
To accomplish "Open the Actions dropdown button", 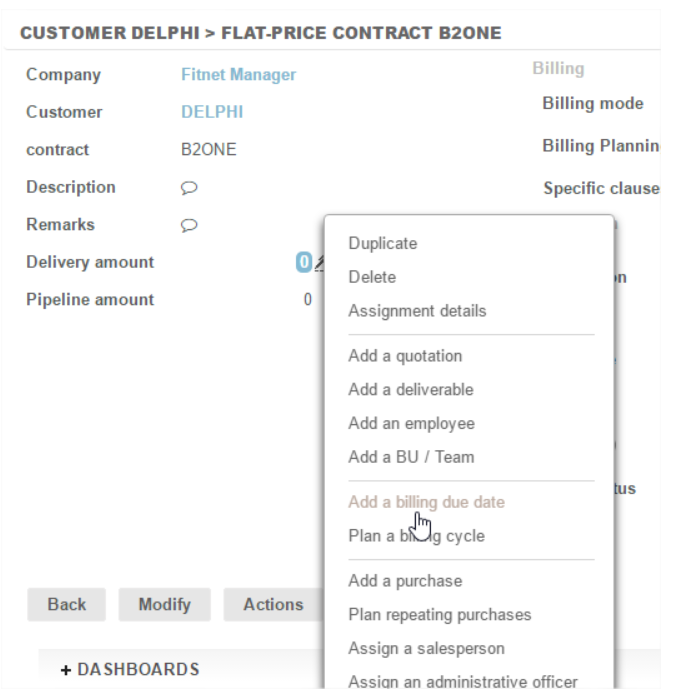I will 273,604.
